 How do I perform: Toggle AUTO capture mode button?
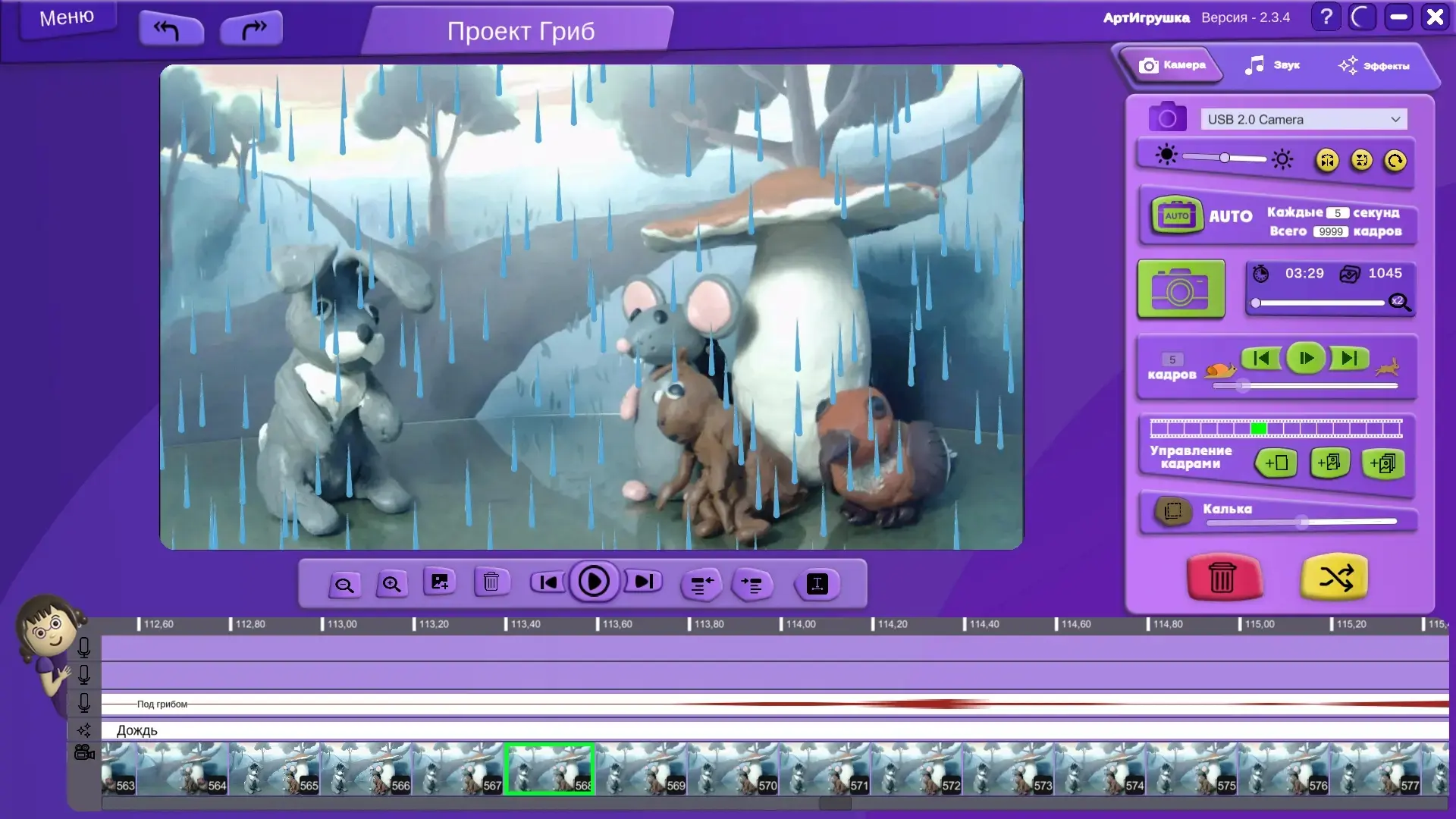(1177, 216)
